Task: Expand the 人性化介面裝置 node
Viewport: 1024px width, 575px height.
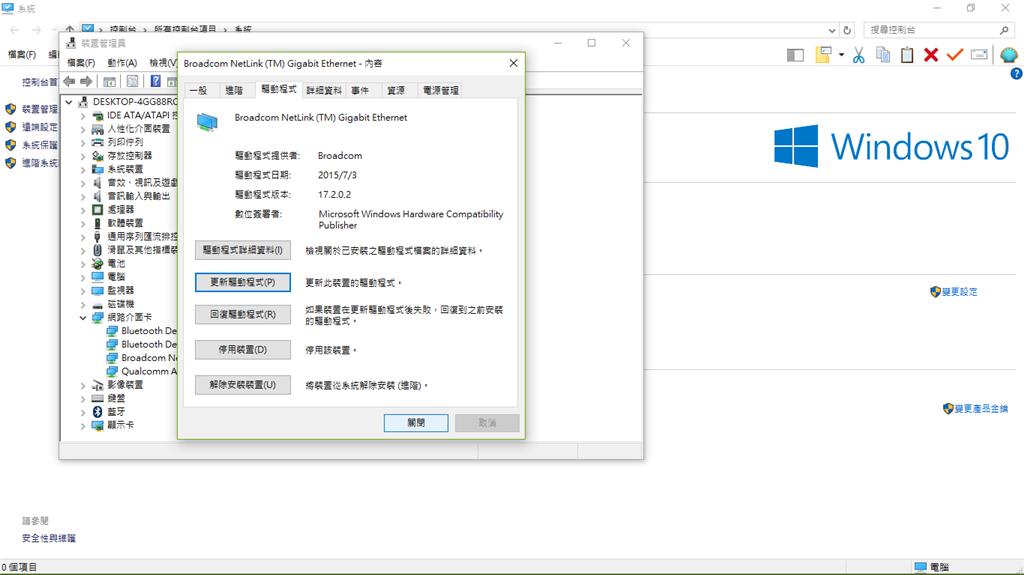Action: (83, 129)
